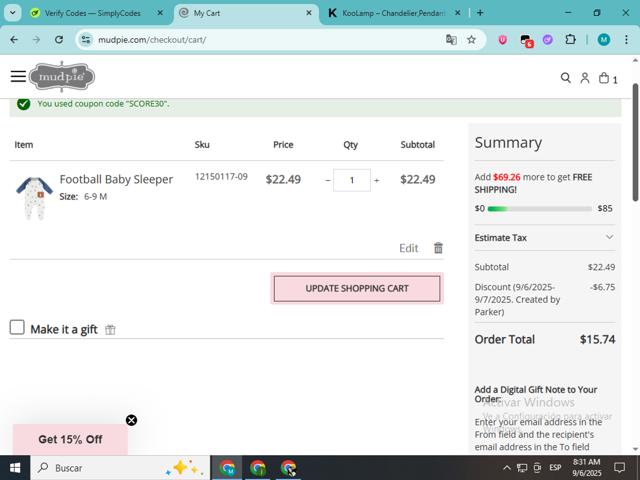Screen dimensions: 640x480
Task: Check the Make it a gift checkbox
Action: coord(17,327)
